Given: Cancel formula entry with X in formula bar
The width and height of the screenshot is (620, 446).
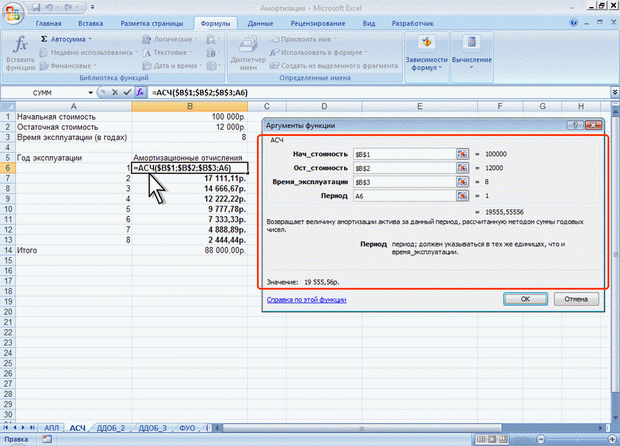Looking at the screenshot, I should 113,91.
